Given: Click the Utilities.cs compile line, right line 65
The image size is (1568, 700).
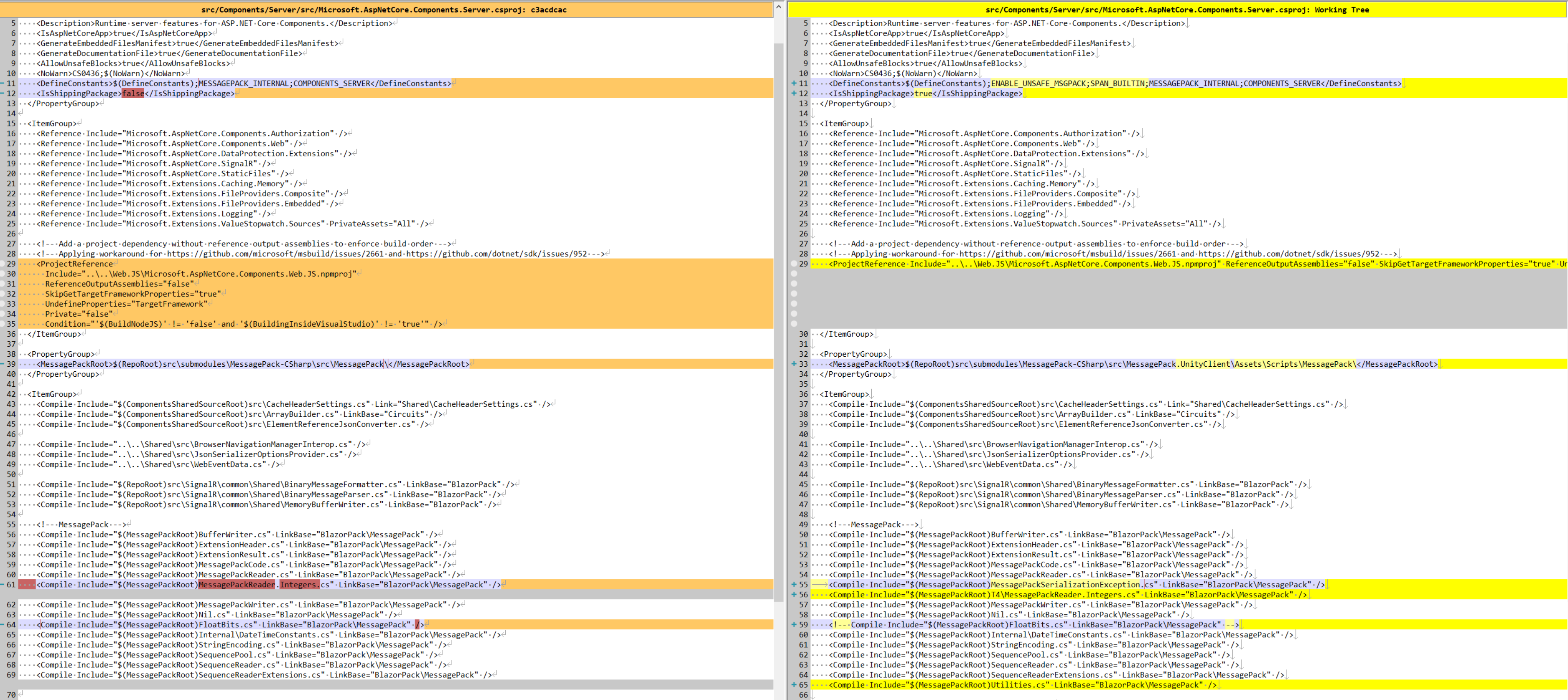Looking at the screenshot, I should (1023, 685).
